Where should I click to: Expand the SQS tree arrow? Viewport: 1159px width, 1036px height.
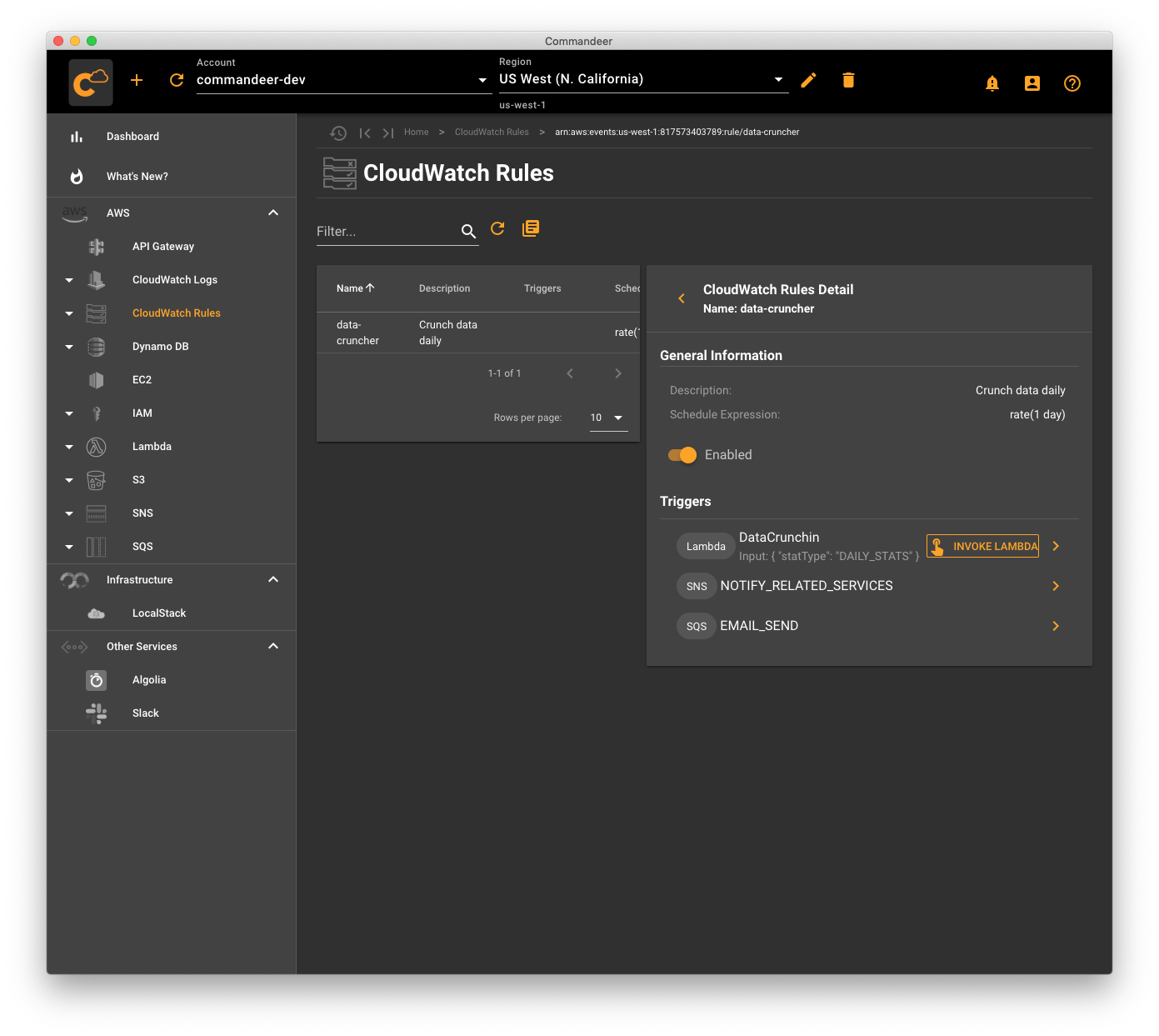69,547
